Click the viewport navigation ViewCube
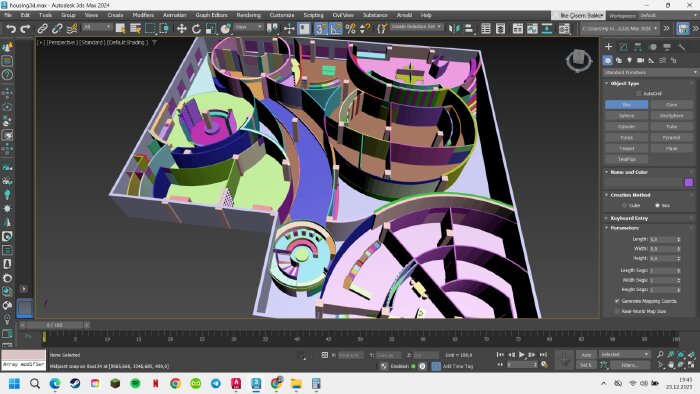 [x=579, y=60]
